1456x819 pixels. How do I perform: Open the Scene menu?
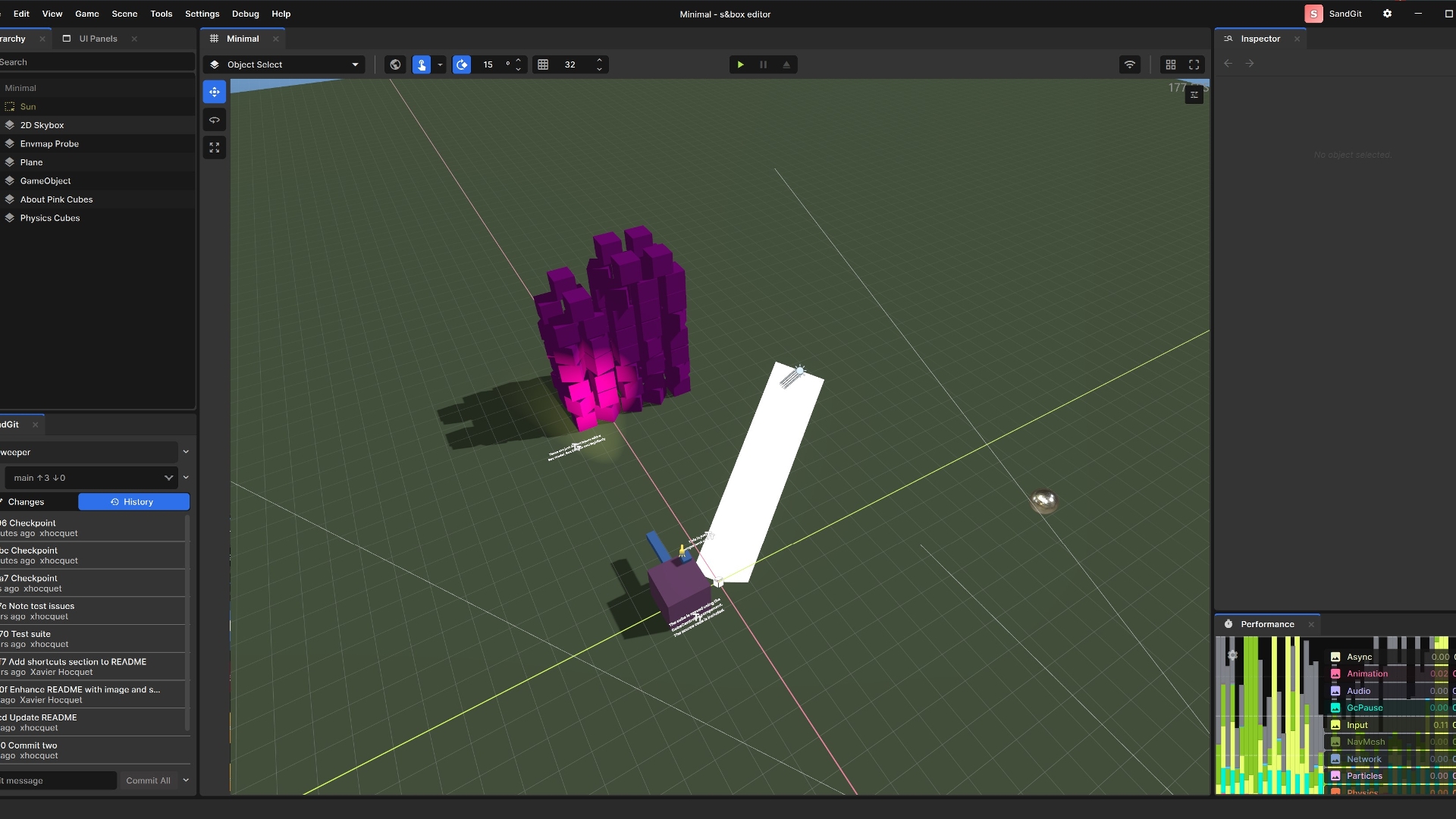(124, 14)
